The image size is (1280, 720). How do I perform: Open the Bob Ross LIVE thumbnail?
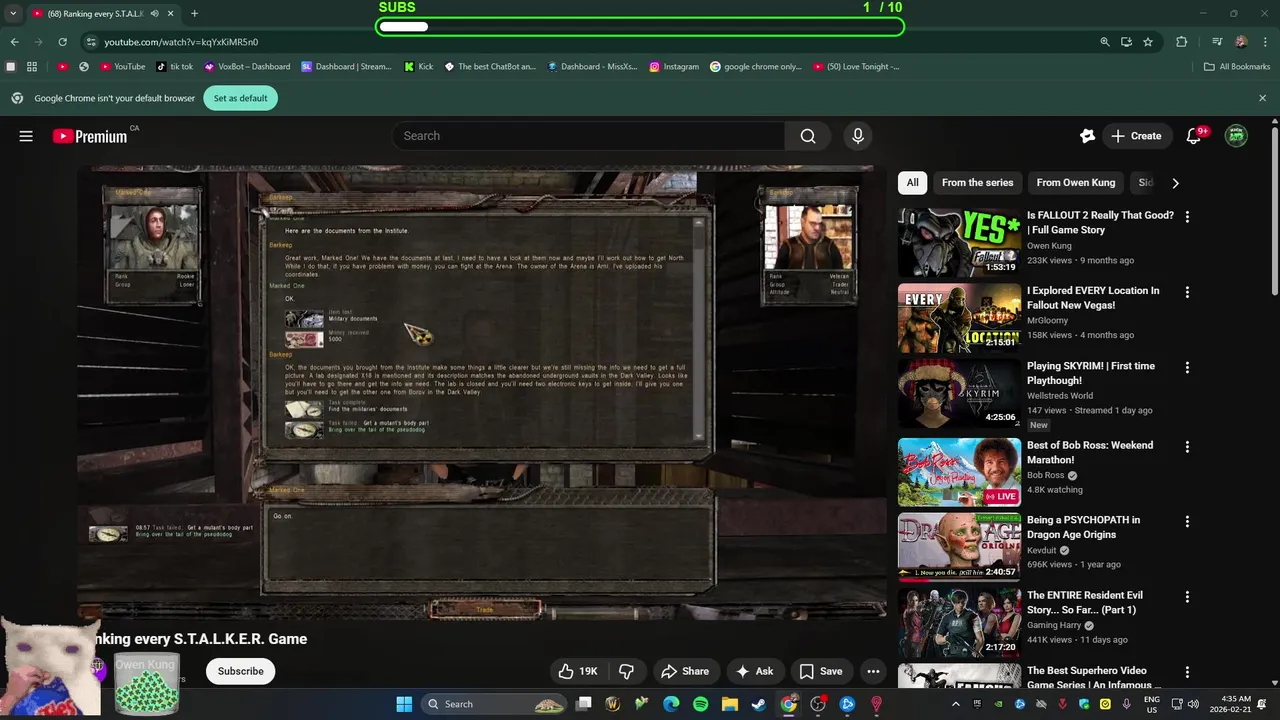[x=959, y=472]
